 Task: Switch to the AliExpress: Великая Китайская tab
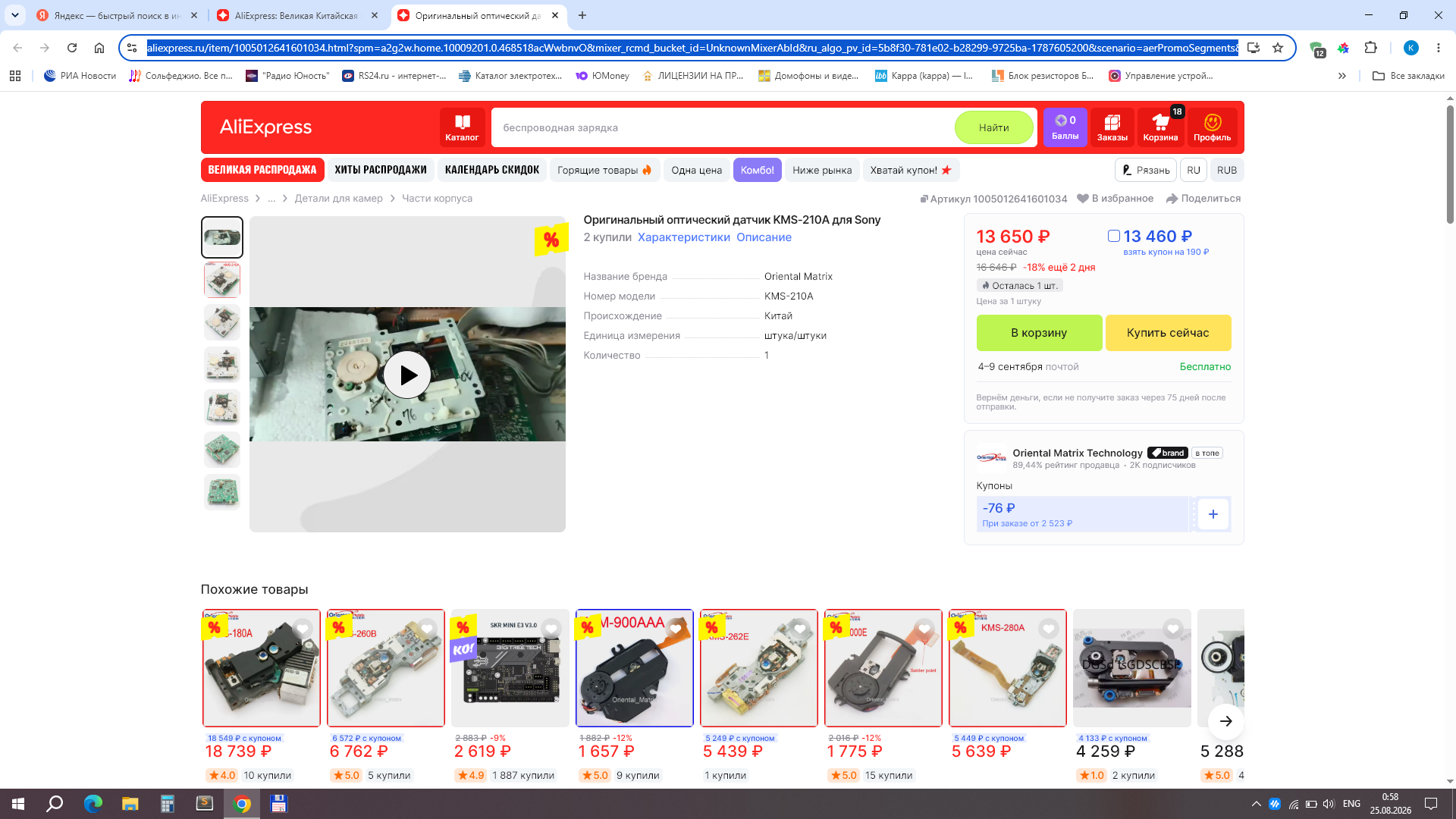click(x=297, y=15)
